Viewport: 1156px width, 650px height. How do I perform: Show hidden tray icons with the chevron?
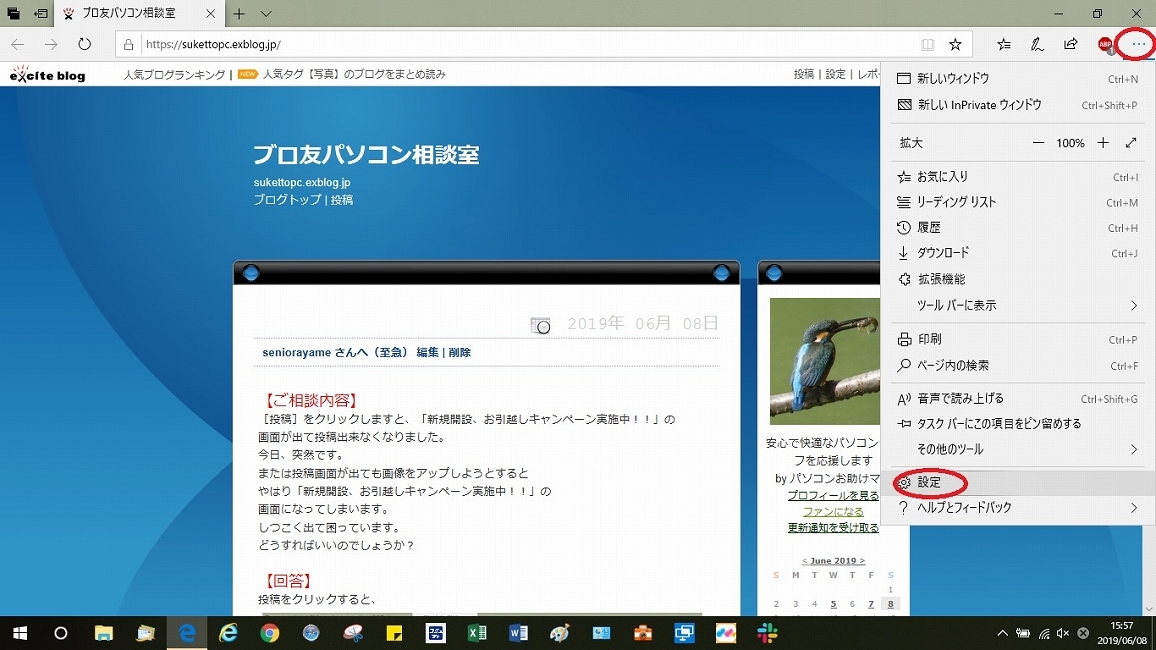pos(1003,633)
